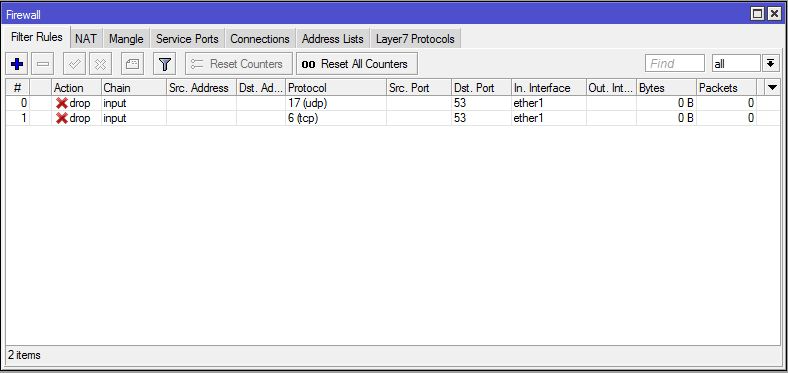Click the red drop icon in rule 0

[62, 104]
